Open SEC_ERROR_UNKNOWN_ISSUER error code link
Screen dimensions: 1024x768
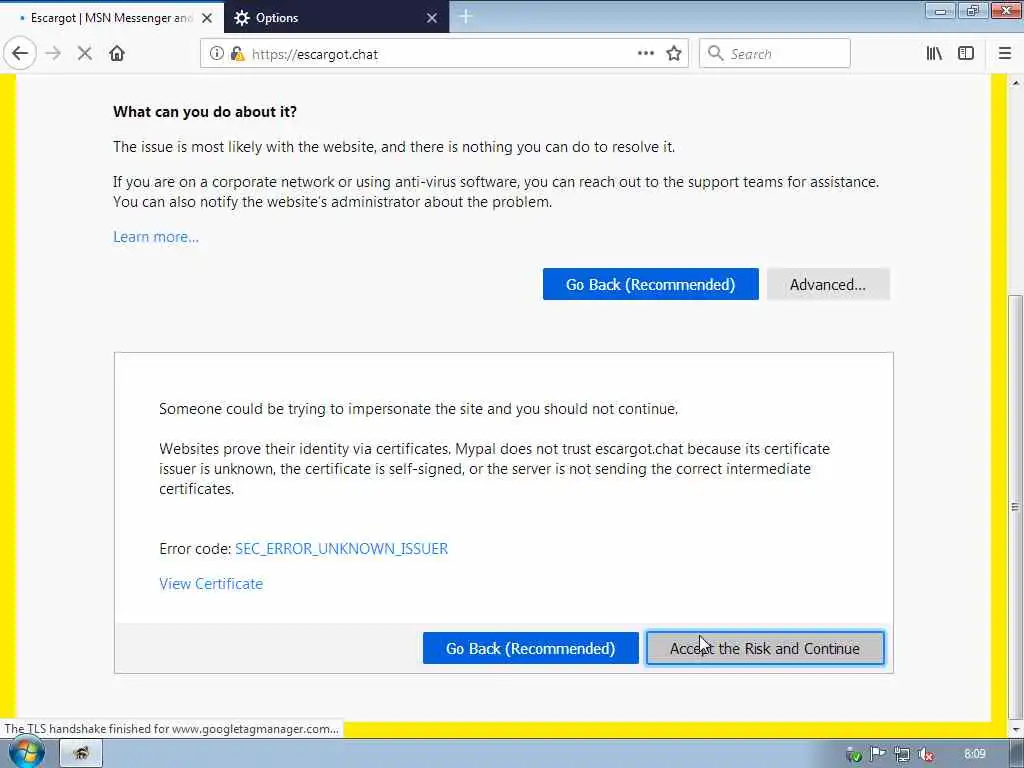(342, 549)
